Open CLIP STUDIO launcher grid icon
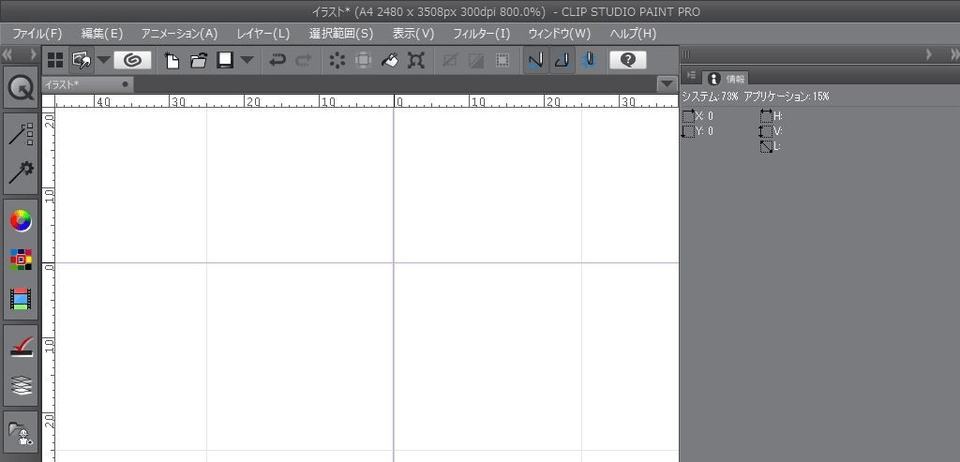960x462 pixels. 55,60
